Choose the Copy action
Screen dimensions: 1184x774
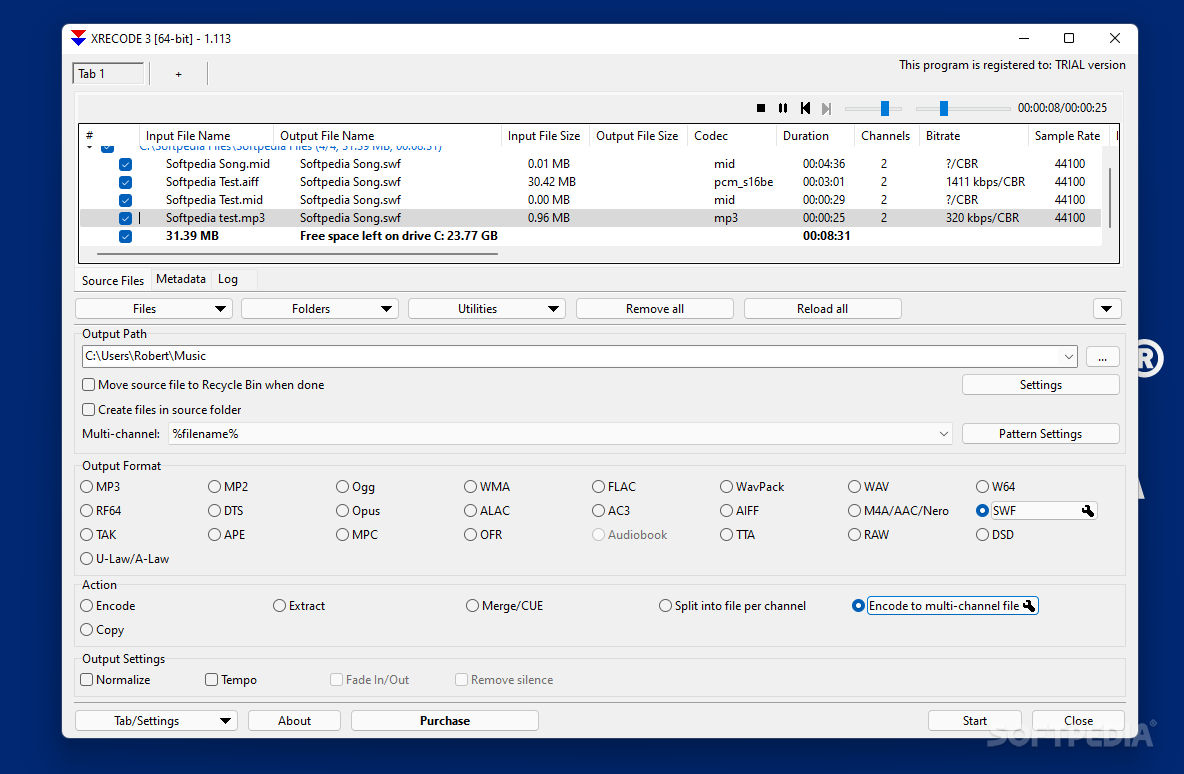click(x=87, y=630)
